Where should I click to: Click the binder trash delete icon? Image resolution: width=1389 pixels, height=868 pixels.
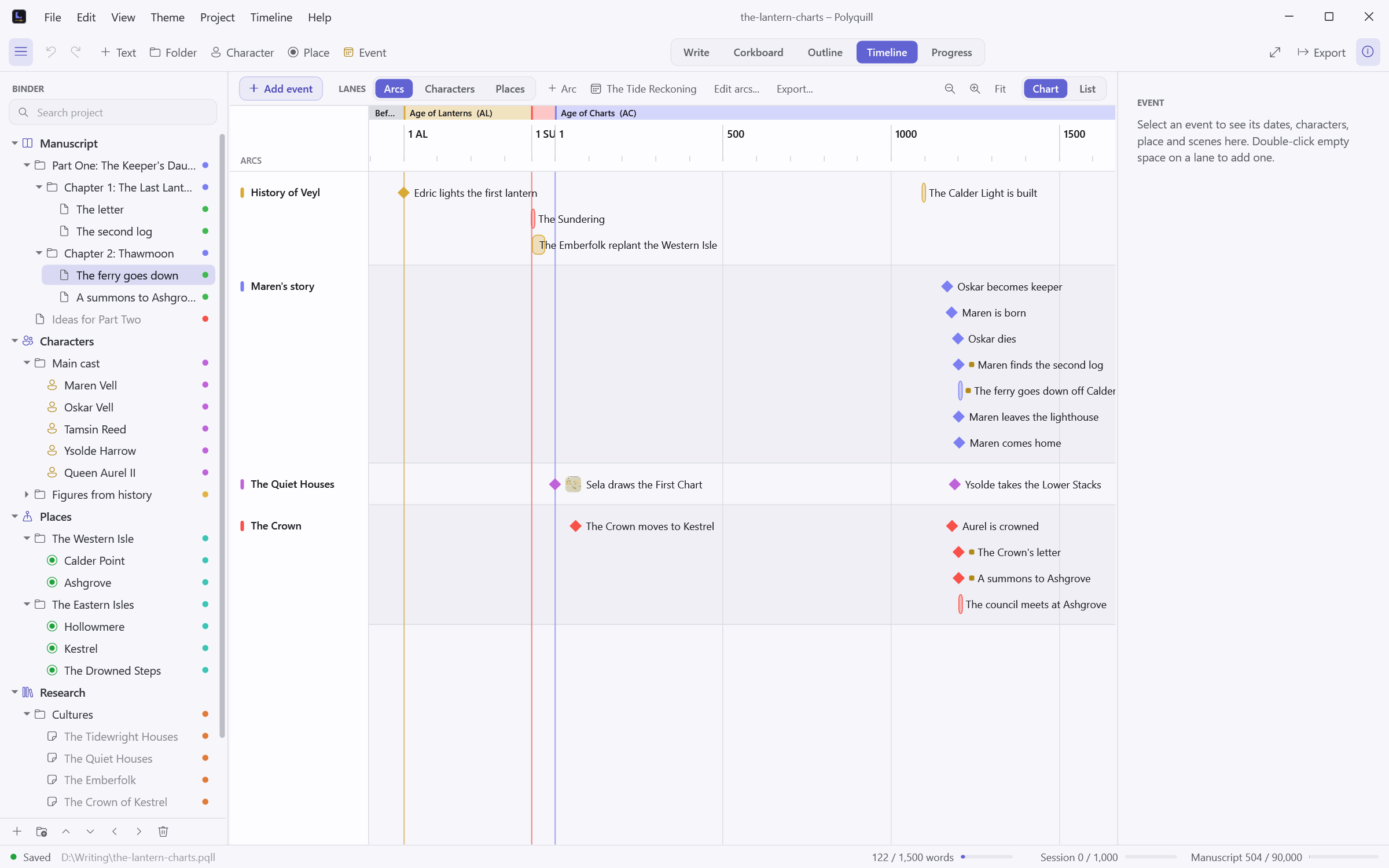[163, 832]
